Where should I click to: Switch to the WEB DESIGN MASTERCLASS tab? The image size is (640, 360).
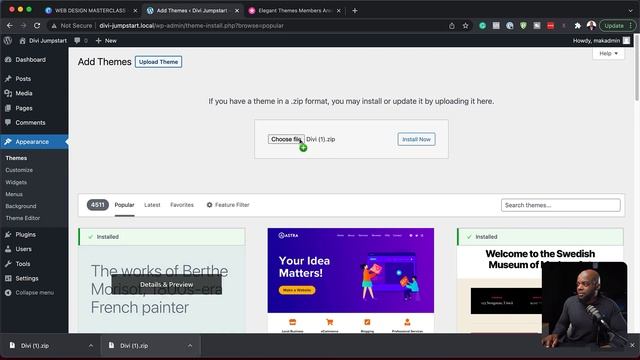(90, 11)
